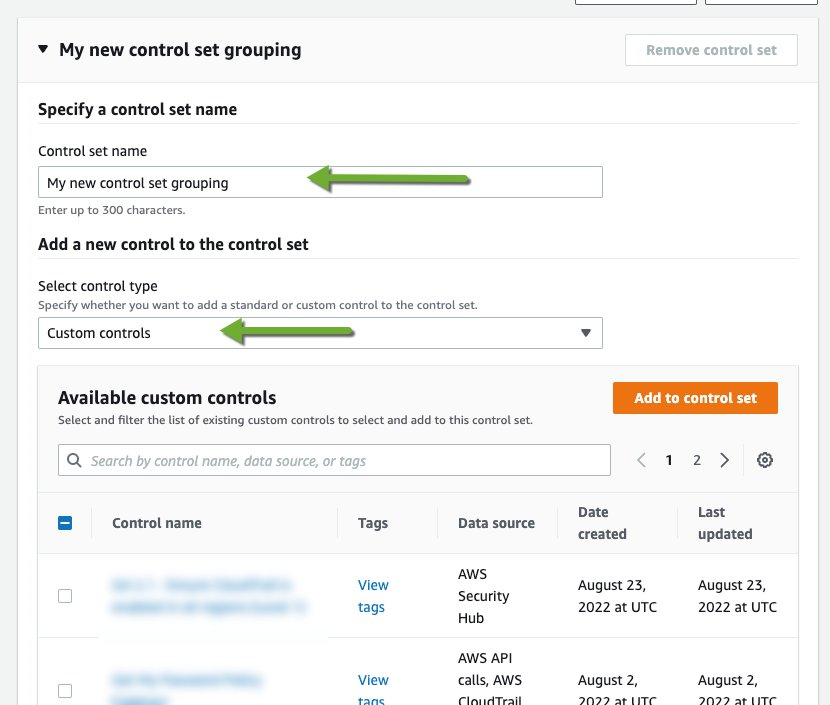Check the first control row checkbox
The width and height of the screenshot is (830, 705).
coord(65,596)
